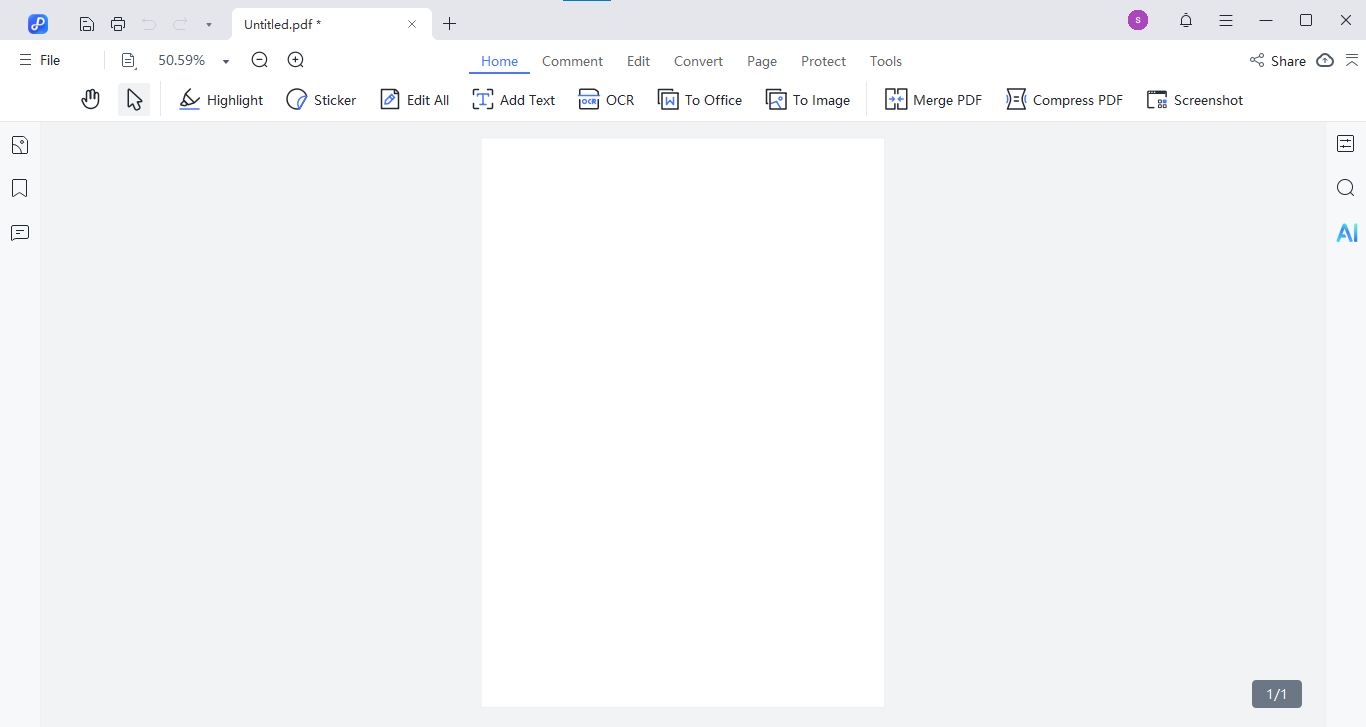Expand the redo history dropdown arrow
Screen dimensions: 1366x727
pos(207,22)
